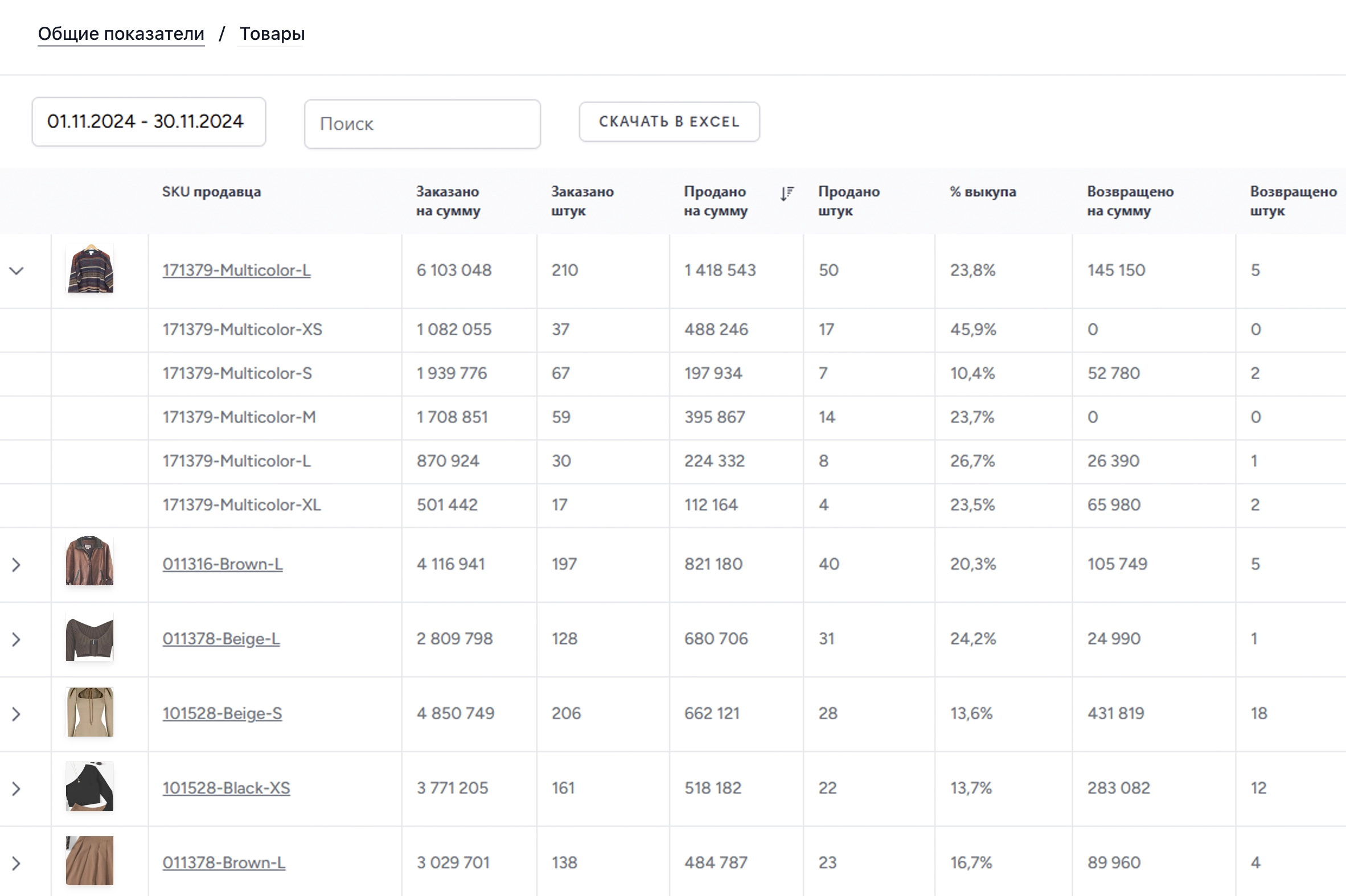The height and width of the screenshot is (896, 1346).
Task: Click the 45,9% buyout value
Action: (x=973, y=330)
